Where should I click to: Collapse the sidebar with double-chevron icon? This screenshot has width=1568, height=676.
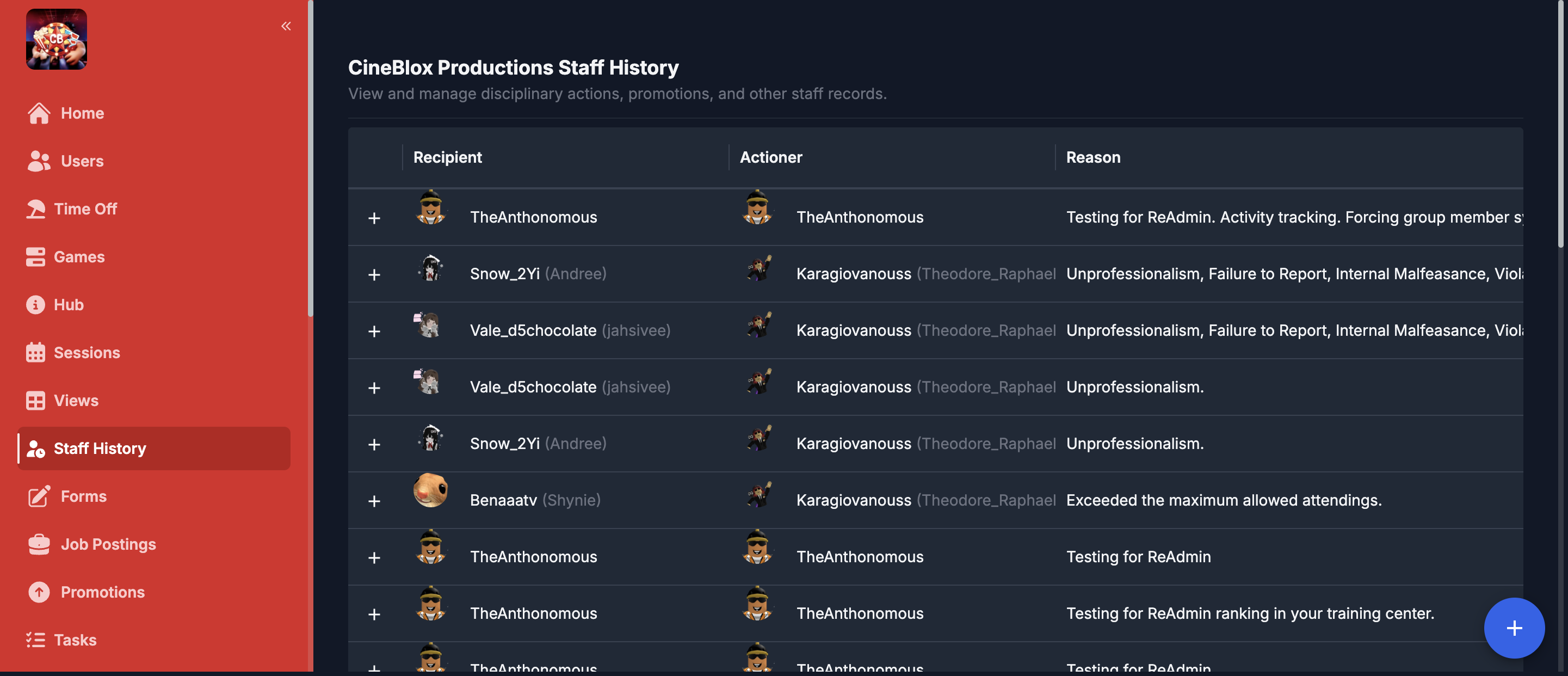[286, 26]
